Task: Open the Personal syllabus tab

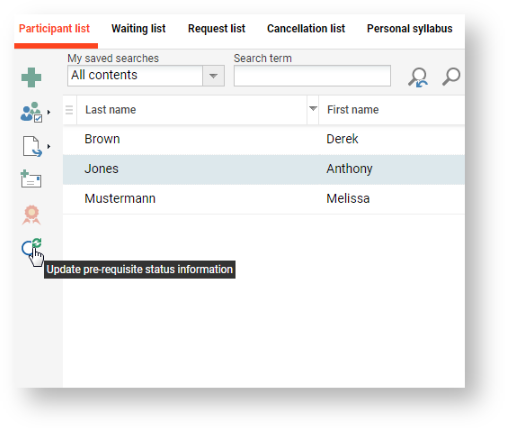Action: click(410, 29)
